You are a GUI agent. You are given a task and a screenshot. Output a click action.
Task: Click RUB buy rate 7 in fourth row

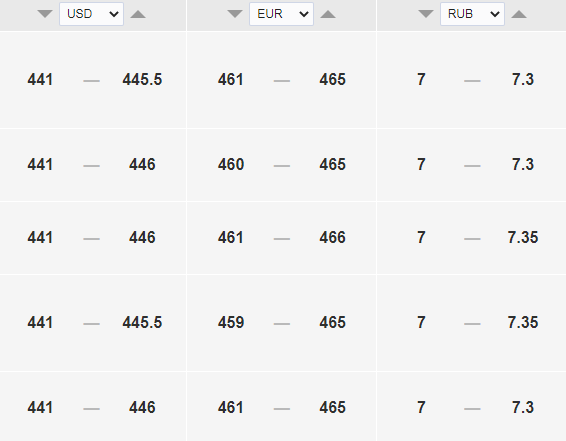421,322
